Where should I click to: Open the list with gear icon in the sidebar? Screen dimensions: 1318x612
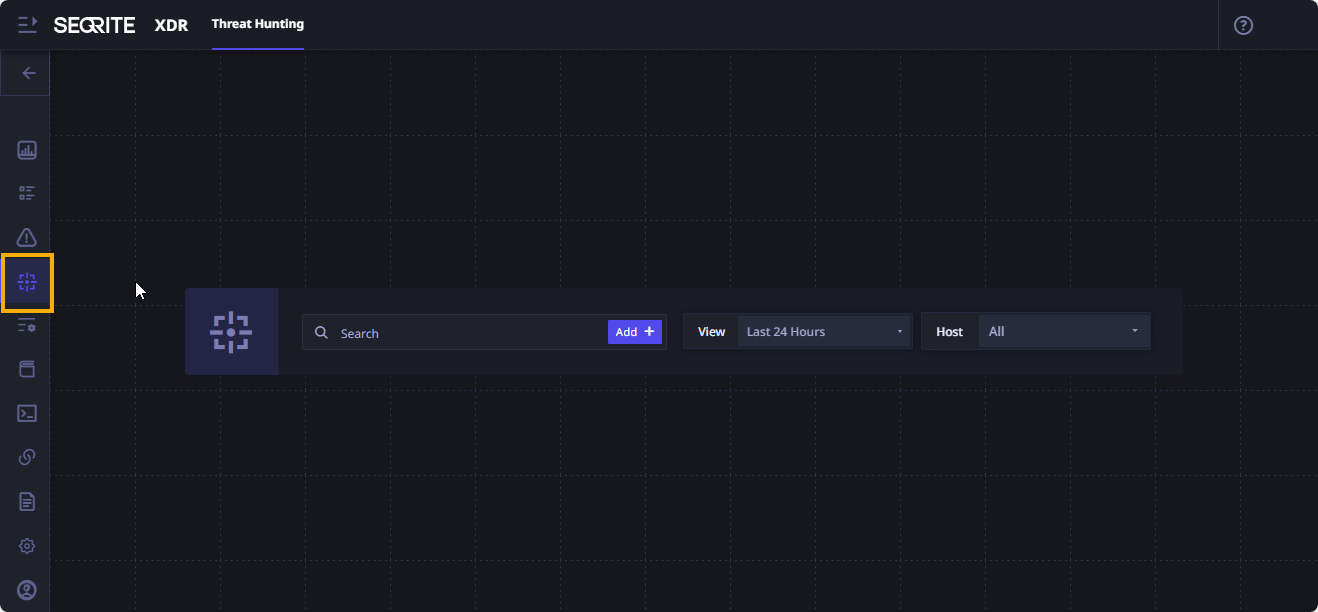[x=27, y=325]
